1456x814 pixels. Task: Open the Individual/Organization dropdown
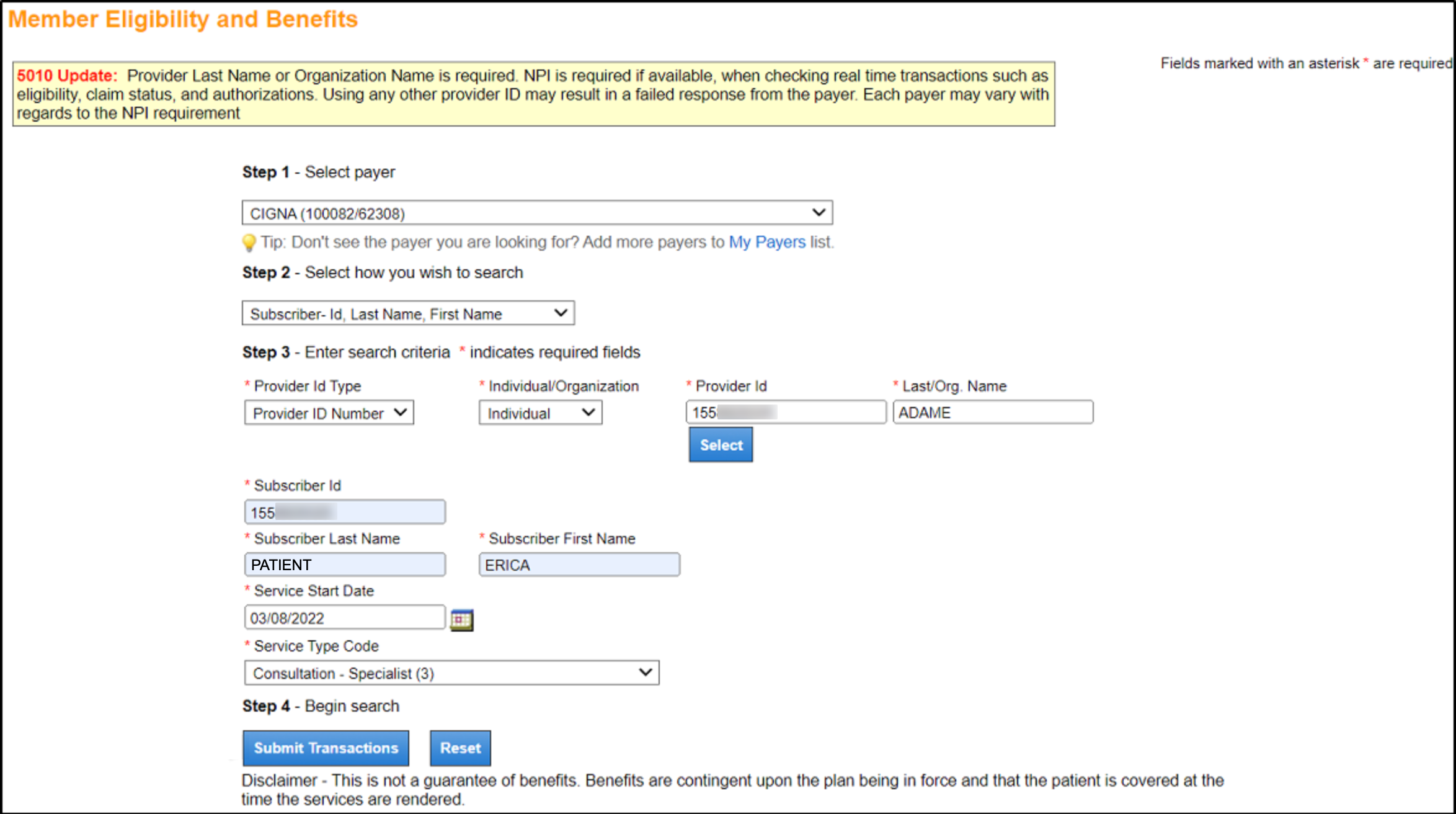[540, 413]
